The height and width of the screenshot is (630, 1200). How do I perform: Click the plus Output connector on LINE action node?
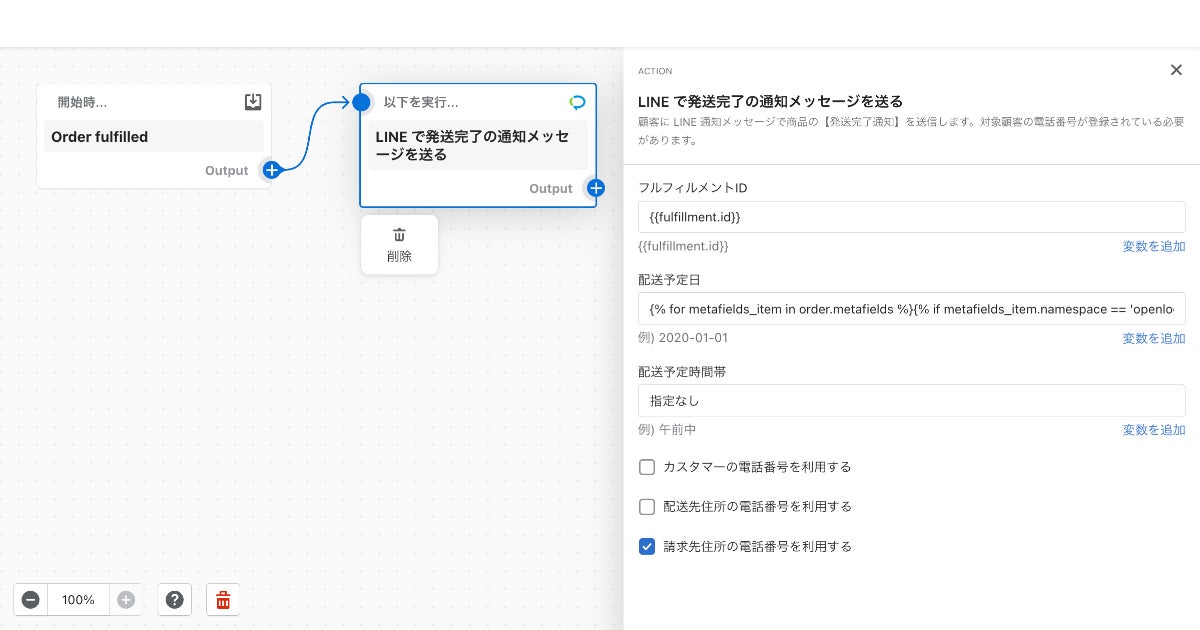596,188
